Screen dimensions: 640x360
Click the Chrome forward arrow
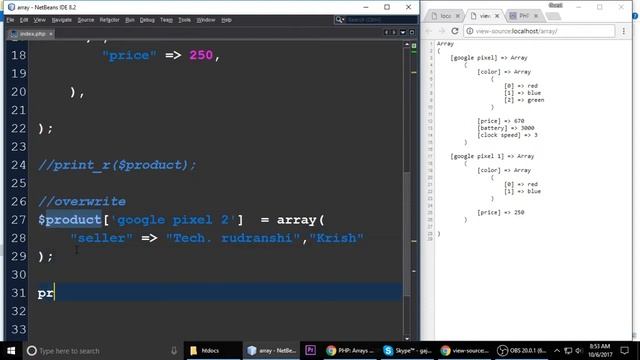[441, 31]
